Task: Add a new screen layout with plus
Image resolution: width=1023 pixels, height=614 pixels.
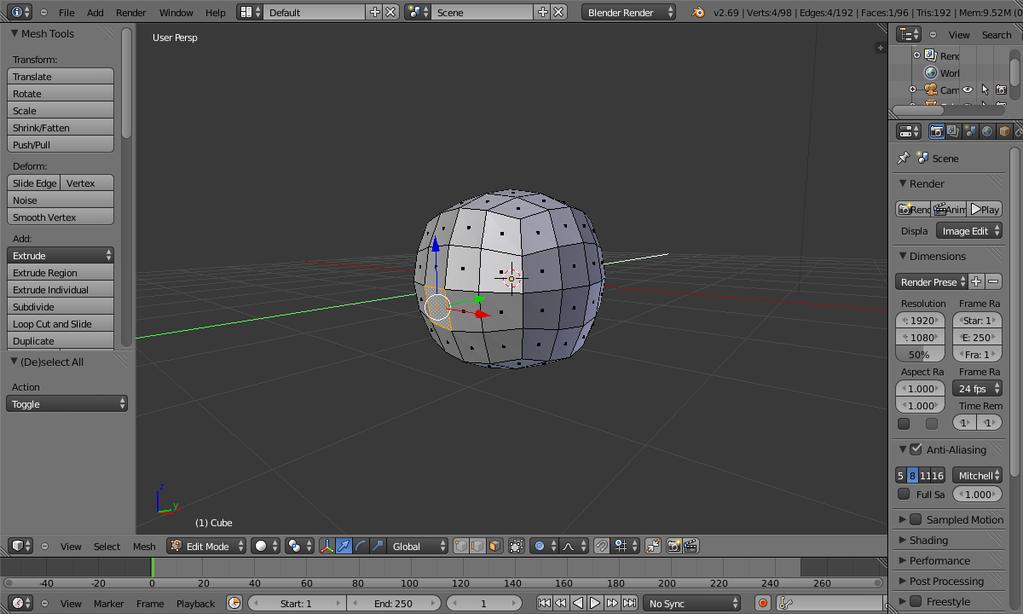Action: click(374, 12)
